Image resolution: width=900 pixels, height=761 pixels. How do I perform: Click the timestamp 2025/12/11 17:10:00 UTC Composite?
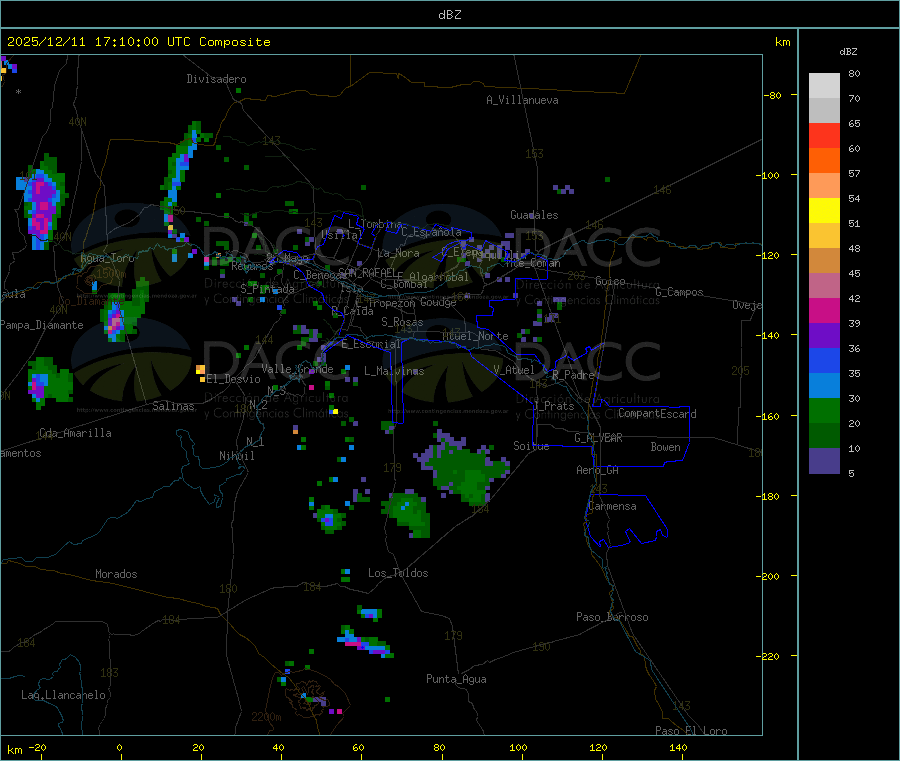(x=138, y=42)
